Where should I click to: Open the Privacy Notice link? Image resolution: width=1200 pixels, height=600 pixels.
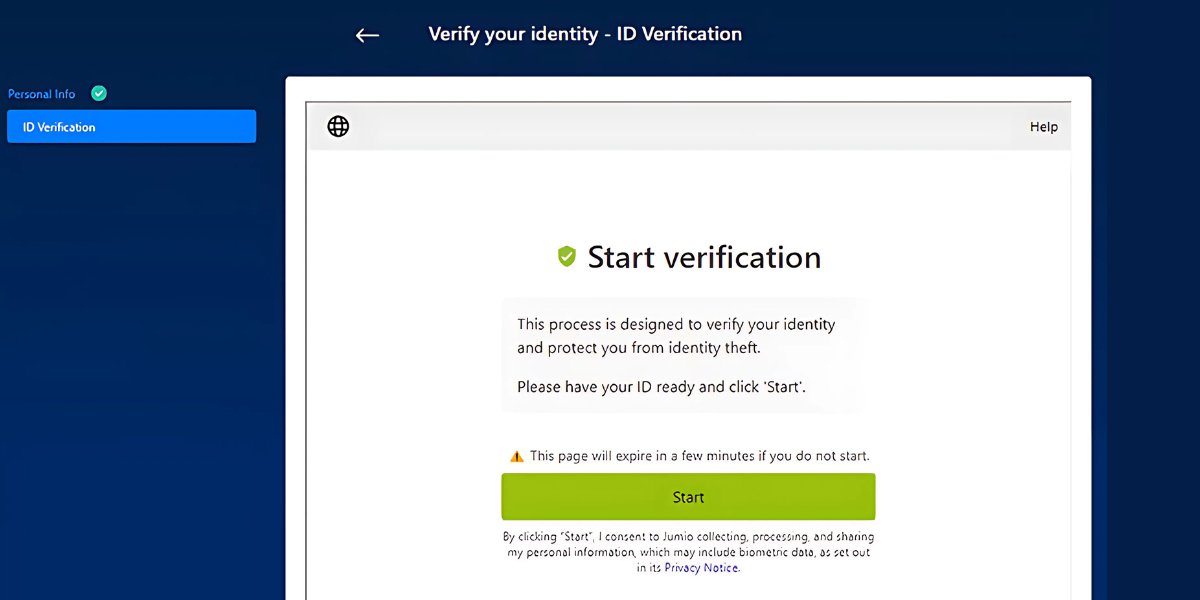[x=701, y=568]
